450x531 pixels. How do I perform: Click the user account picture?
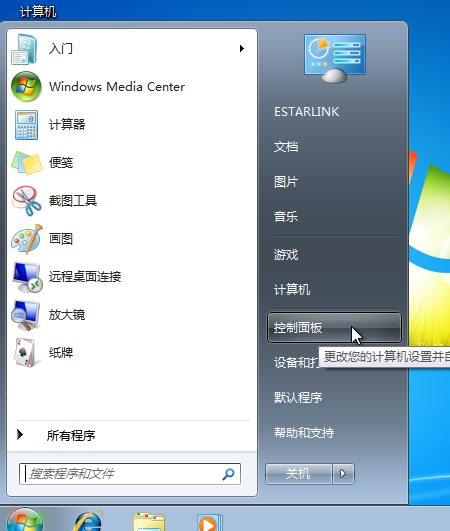(x=335, y=58)
